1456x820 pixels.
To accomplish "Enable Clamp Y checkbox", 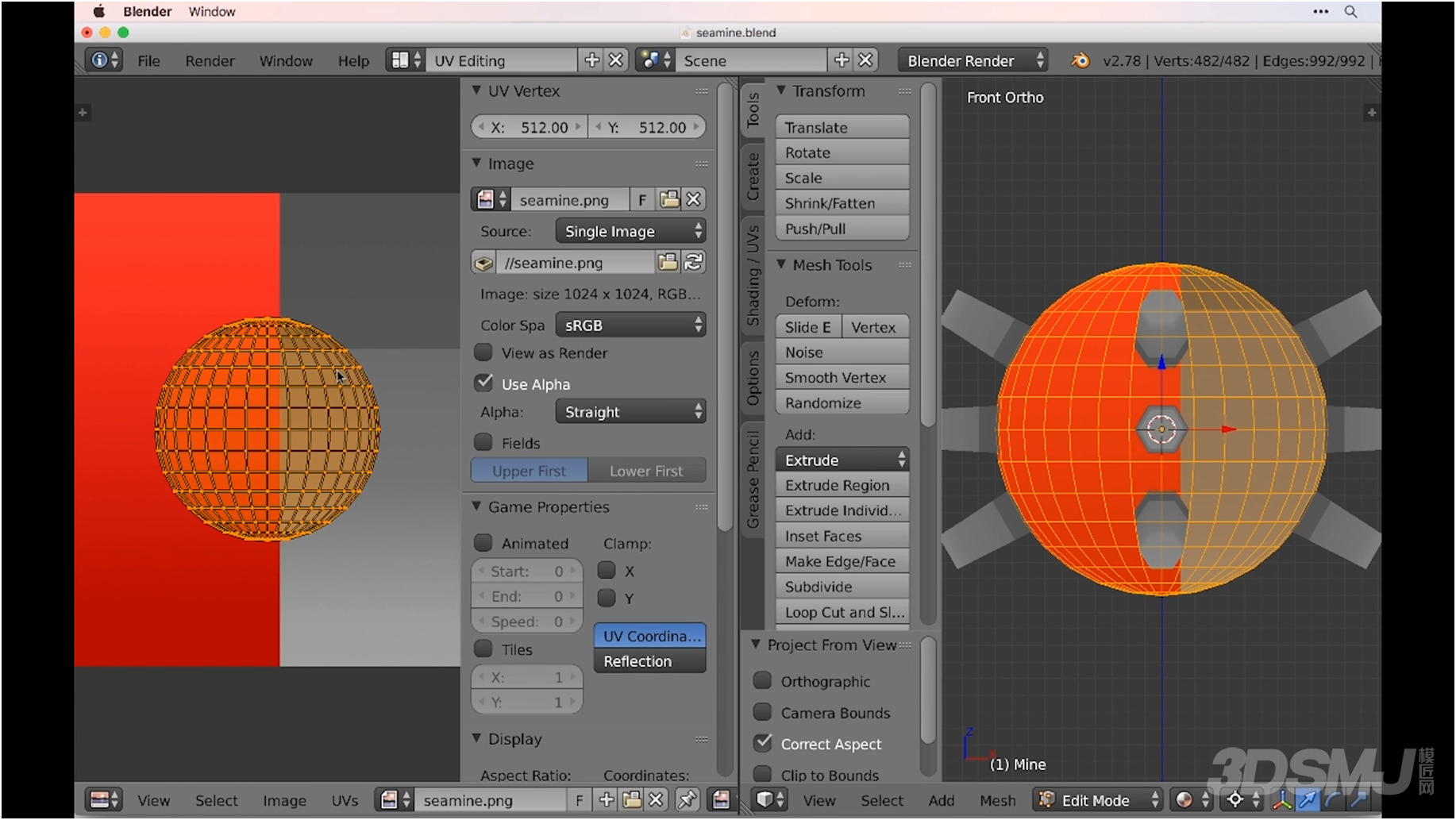I will point(607,598).
